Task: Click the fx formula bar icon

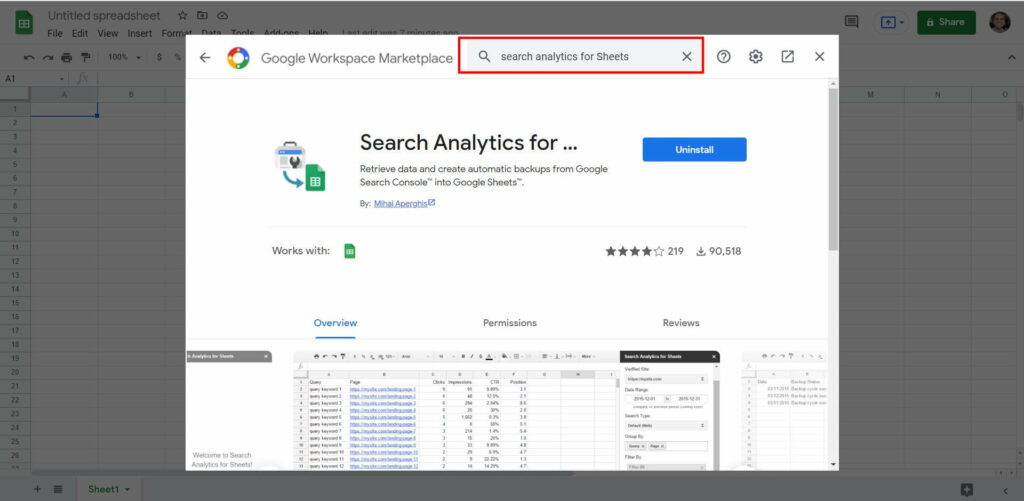Action: click(82, 78)
